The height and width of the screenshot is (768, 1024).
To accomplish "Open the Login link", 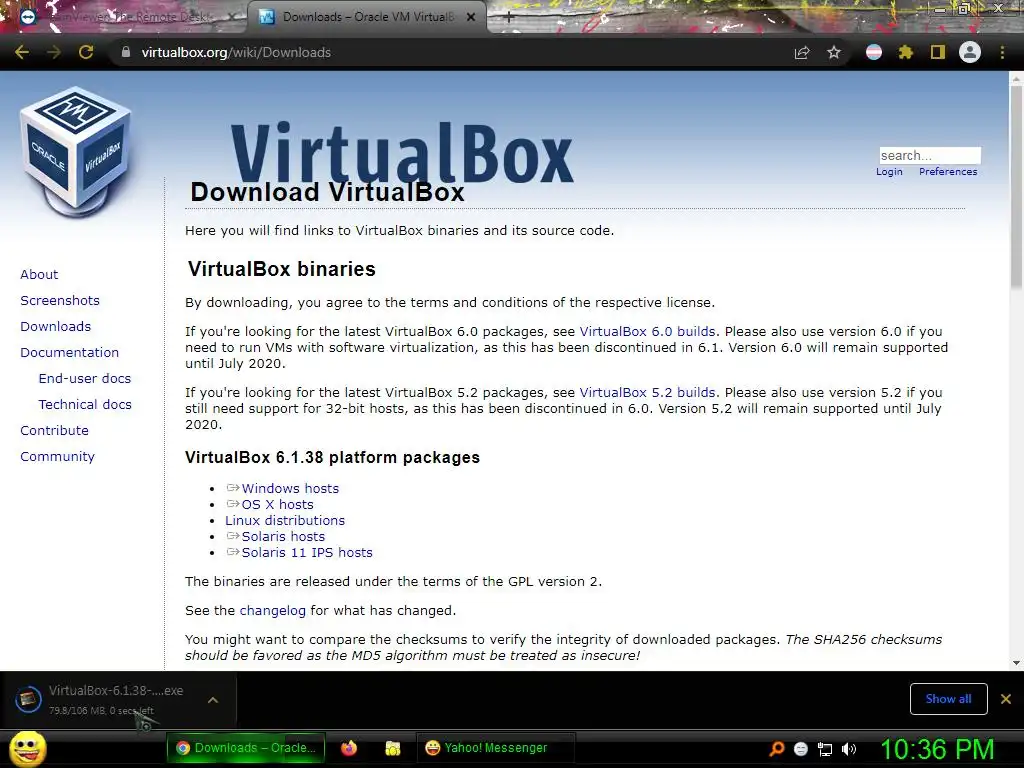I will pyautogui.click(x=889, y=172).
